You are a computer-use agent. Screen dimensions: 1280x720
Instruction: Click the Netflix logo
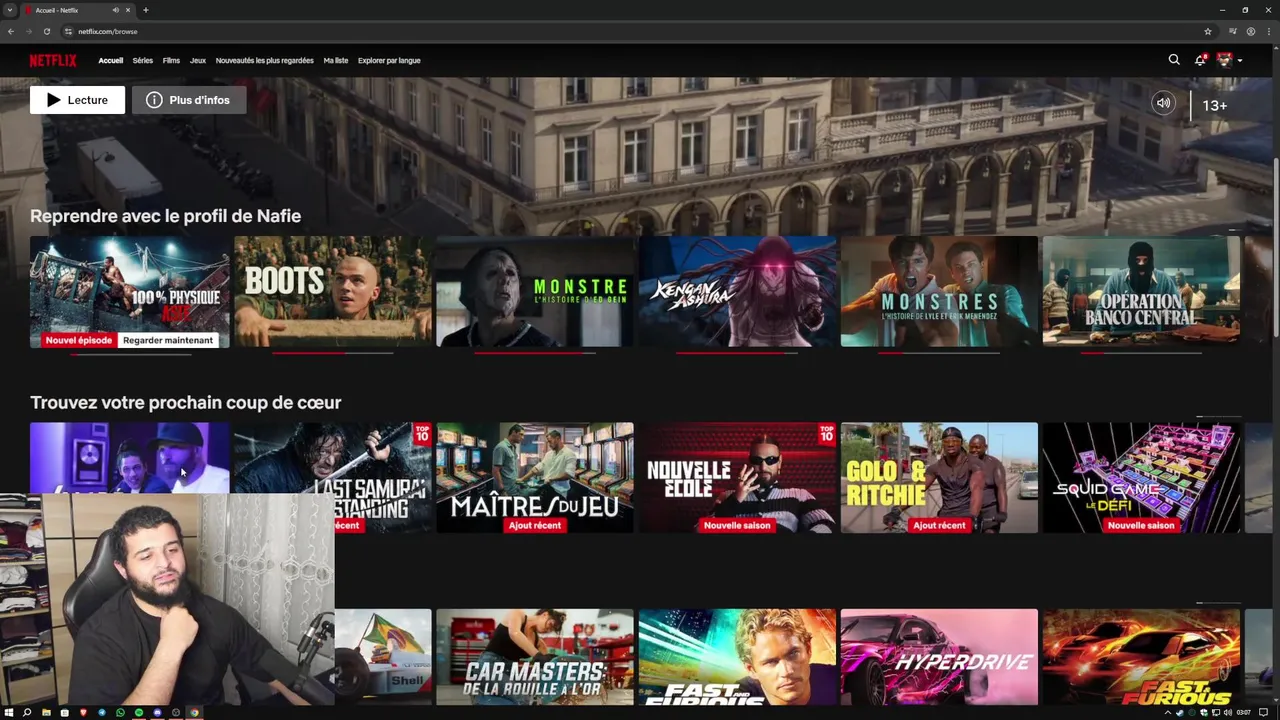tap(53, 60)
